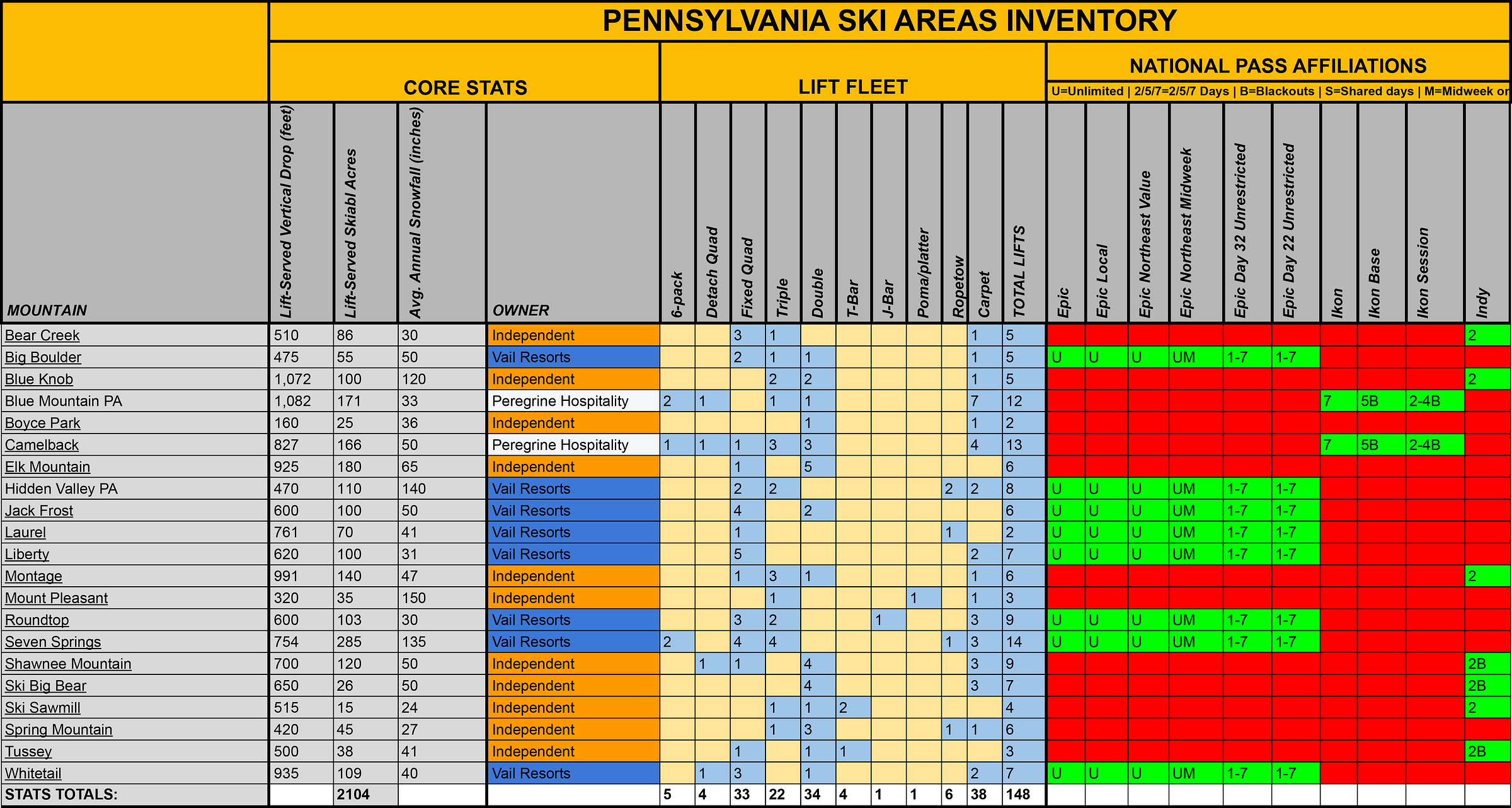Open the Tussey mountain link
Viewport: 1512px width, 808px height.
point(28,752)
